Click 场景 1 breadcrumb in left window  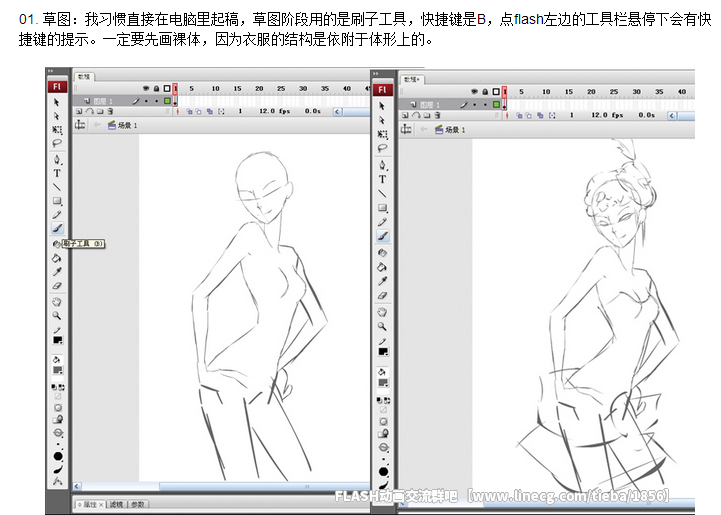click(x=123, y=125)
